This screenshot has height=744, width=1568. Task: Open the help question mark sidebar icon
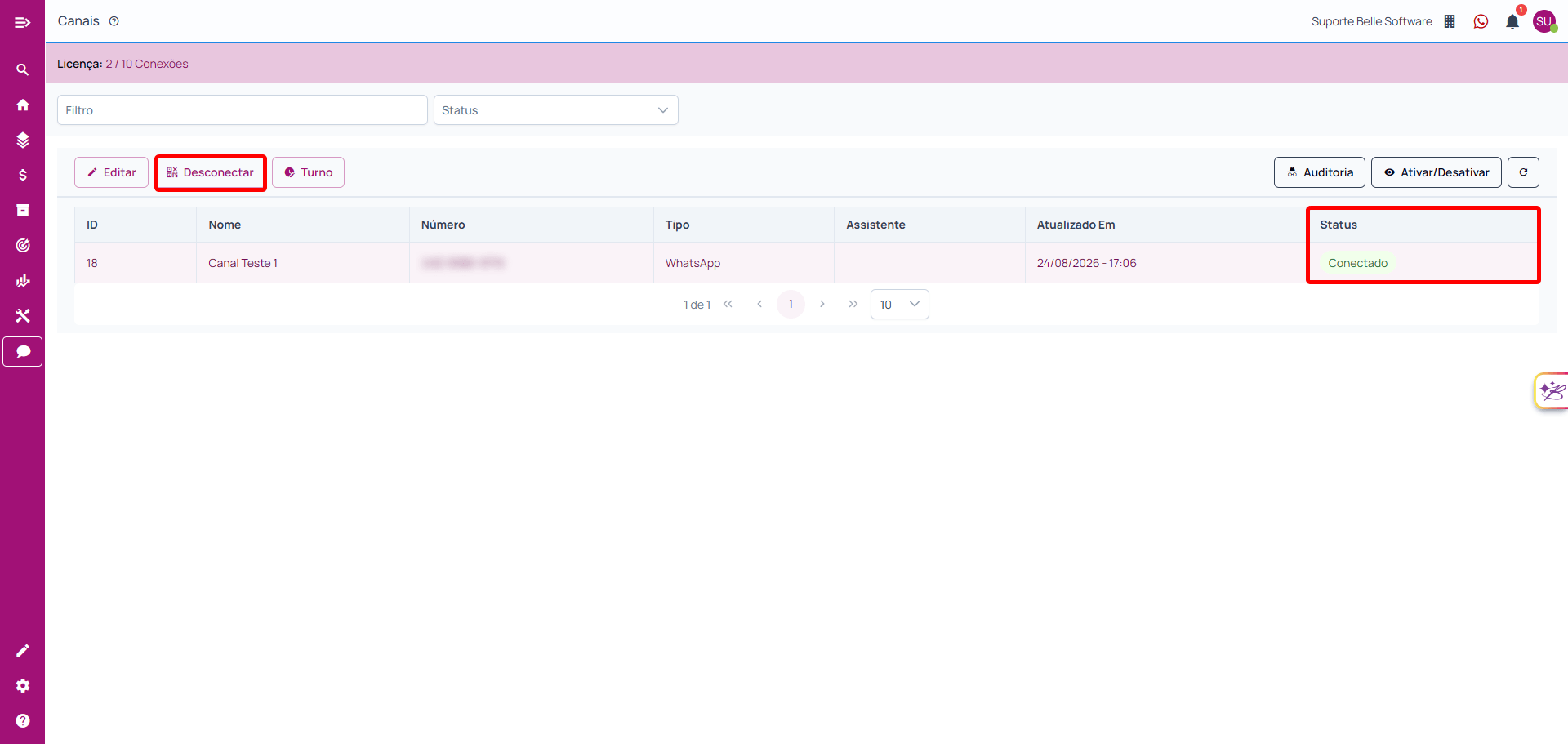[22, 720]
